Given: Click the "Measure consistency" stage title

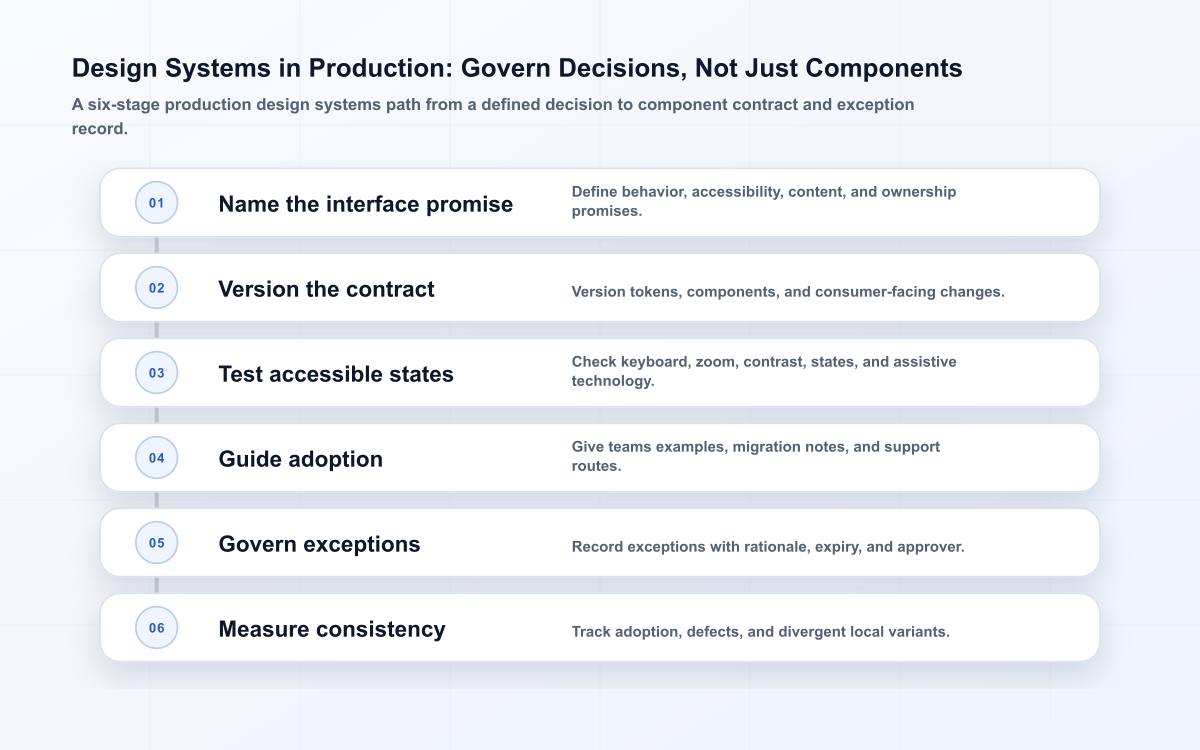Looking at the screenshot, I should click(332, 629).
